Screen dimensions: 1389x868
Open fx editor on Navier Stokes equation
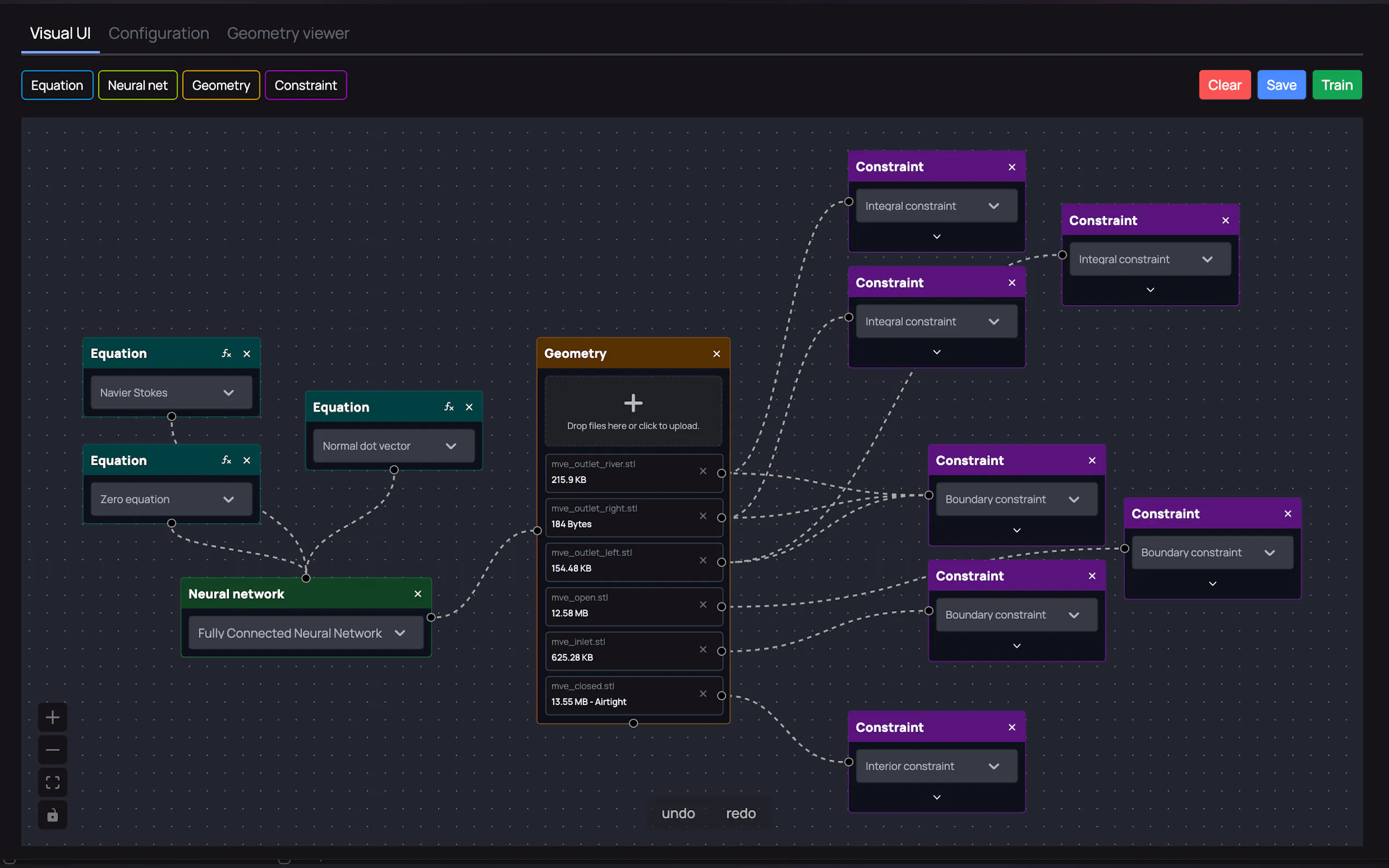tap(226, 354)
